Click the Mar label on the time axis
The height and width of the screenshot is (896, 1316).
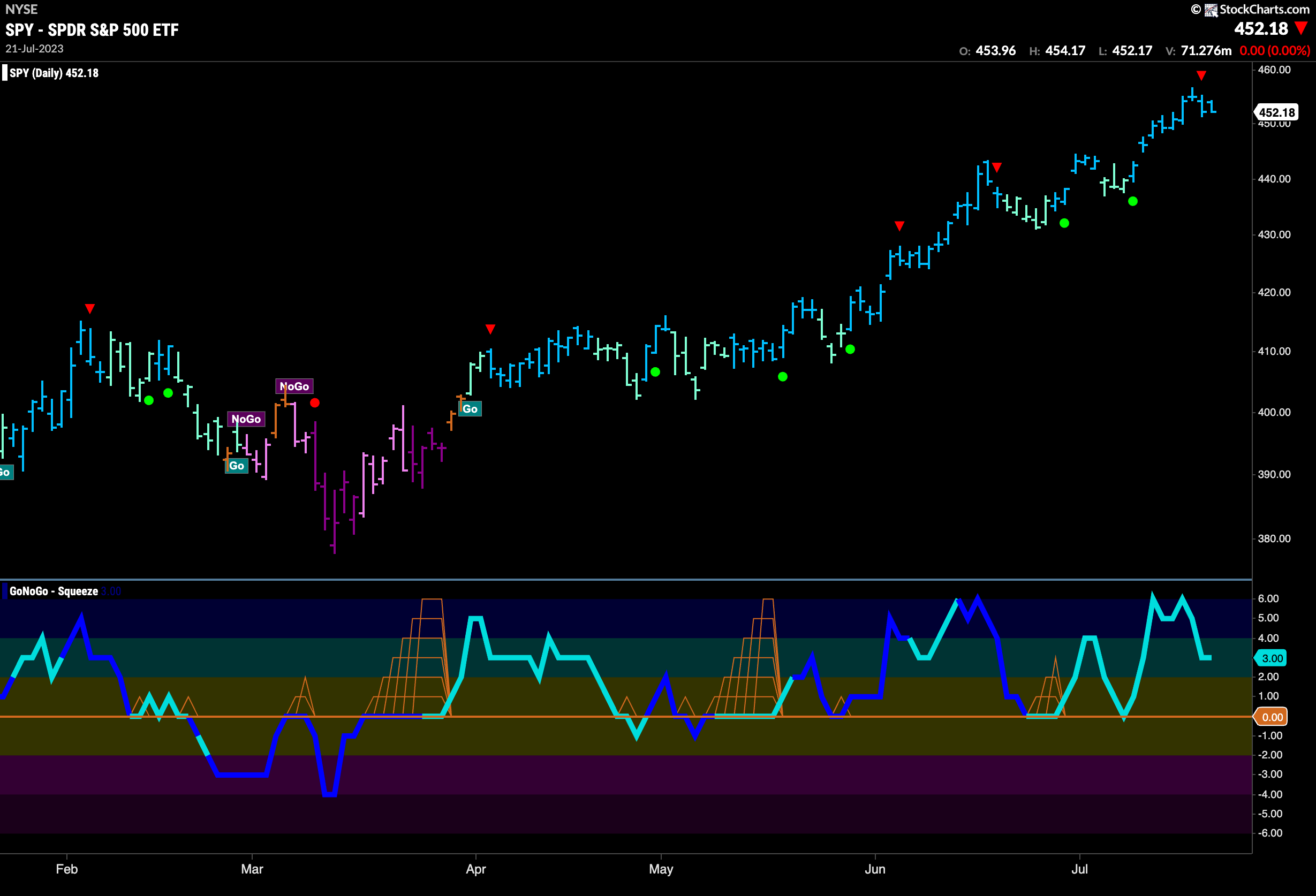(252, 869)
